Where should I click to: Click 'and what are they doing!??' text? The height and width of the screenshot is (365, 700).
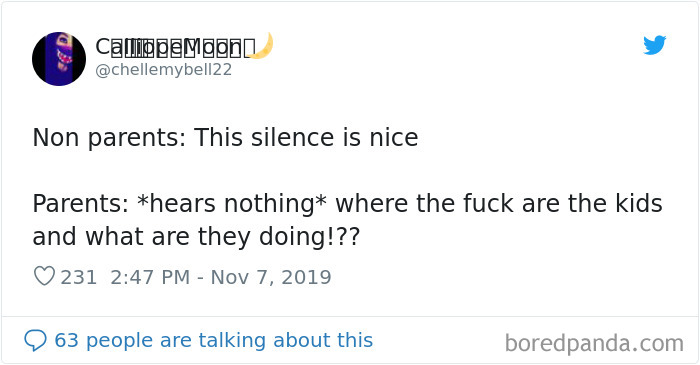(196, 236)
